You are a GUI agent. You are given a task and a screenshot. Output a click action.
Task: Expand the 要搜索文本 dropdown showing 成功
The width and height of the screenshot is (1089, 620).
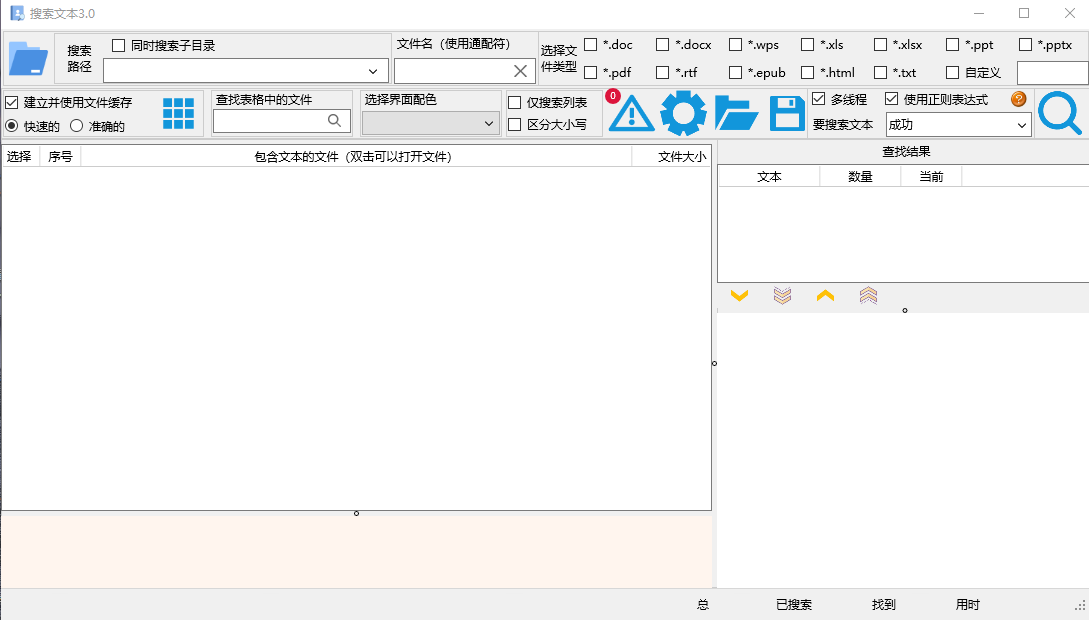click(1022, 126)
